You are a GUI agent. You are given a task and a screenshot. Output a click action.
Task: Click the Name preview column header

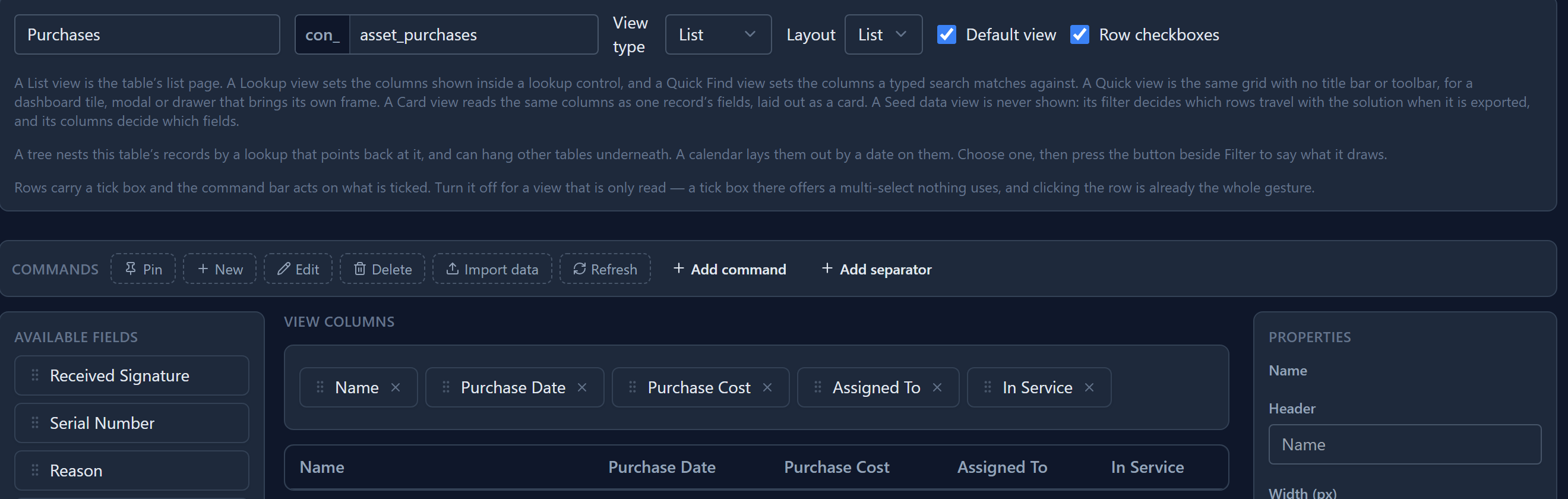pyautogui.click(x=322, y=467)
